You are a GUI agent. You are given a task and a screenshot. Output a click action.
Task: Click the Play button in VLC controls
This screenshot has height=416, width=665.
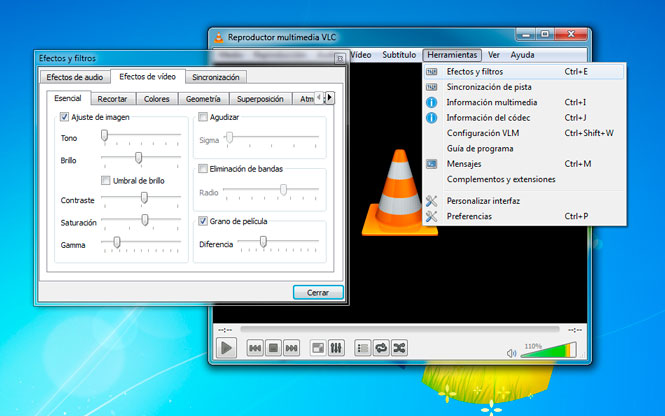click(x=226, y=348)
